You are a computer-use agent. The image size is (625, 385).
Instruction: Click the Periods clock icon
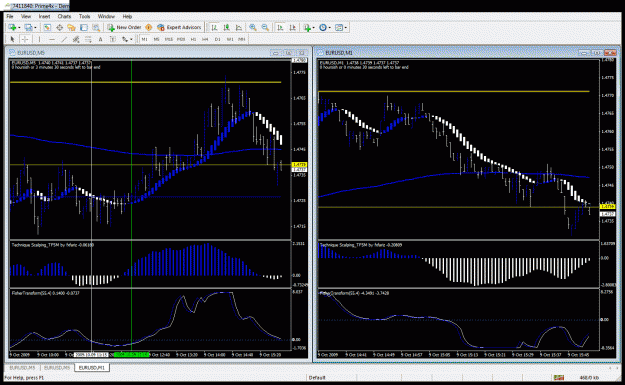(323, 28)
